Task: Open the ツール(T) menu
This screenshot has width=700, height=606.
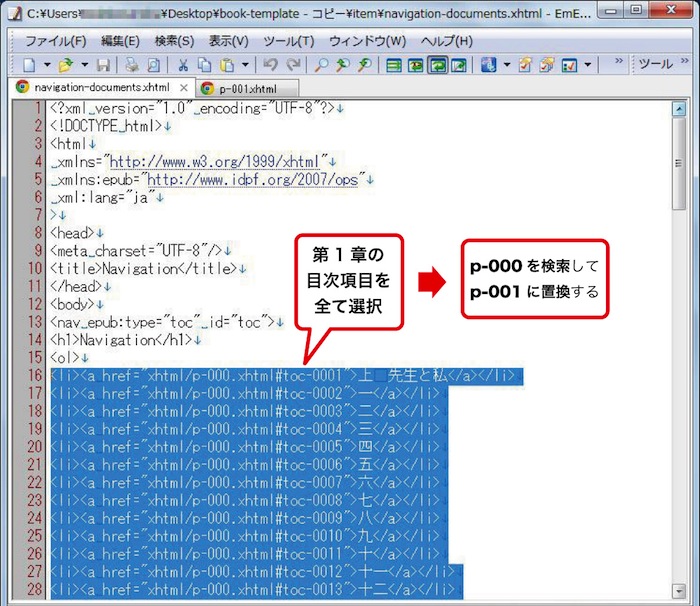Action: pos(288,41)
